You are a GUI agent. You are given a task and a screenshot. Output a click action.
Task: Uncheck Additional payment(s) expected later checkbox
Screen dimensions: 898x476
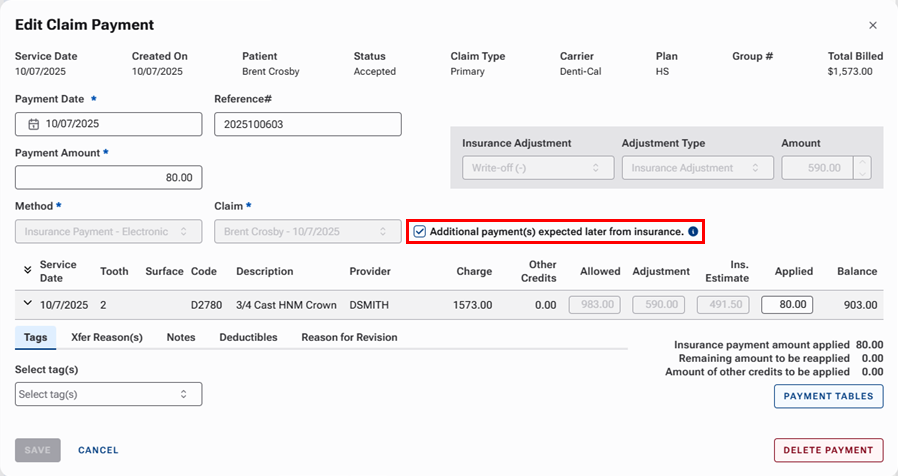(420, 232)
